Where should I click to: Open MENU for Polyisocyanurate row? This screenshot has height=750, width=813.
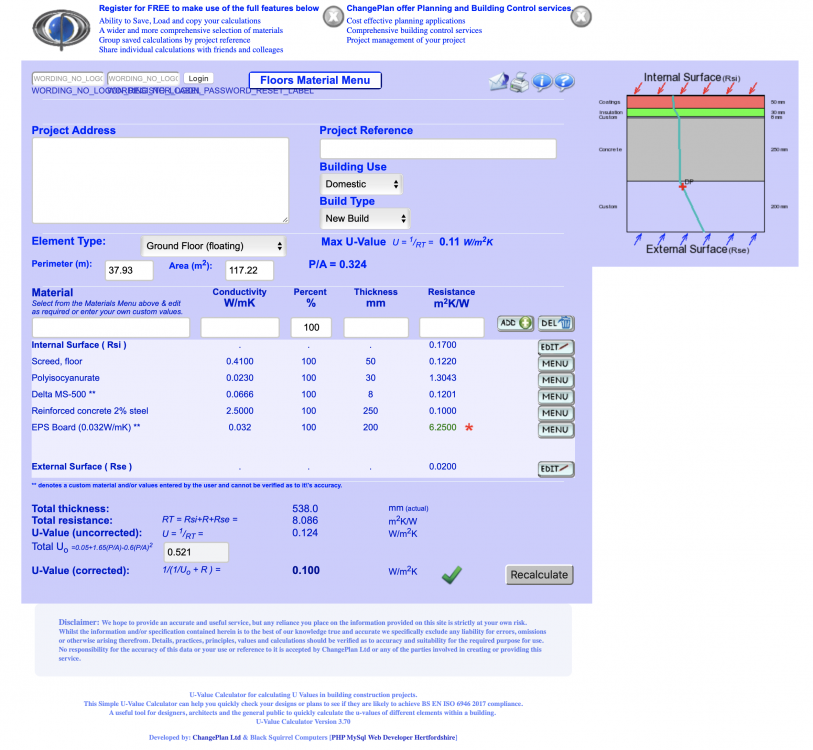pyautogui.click(x=556, y=380)
